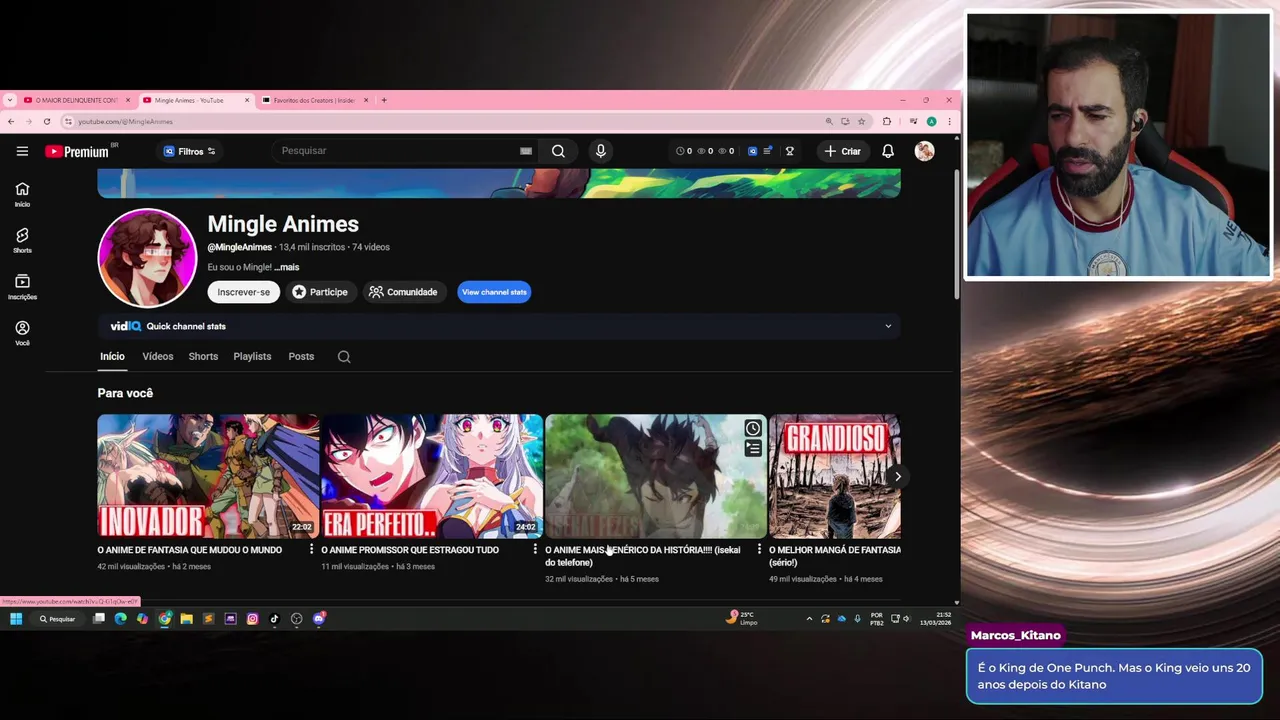Open TikTok from the taskbar
The height and width of the screenshot is (720, 1280).
coord(274,619)
